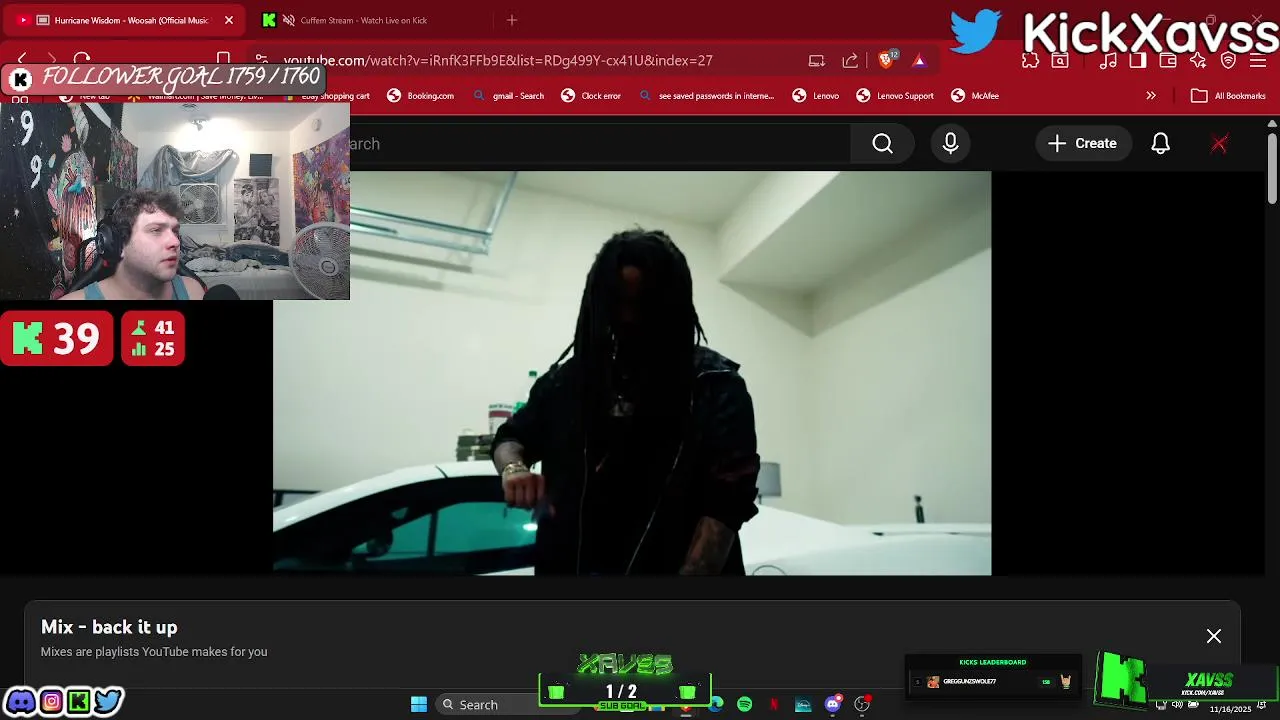1280x720 pixels.
Task: Open the Lenovo bookmark
Action: point(816,96)
